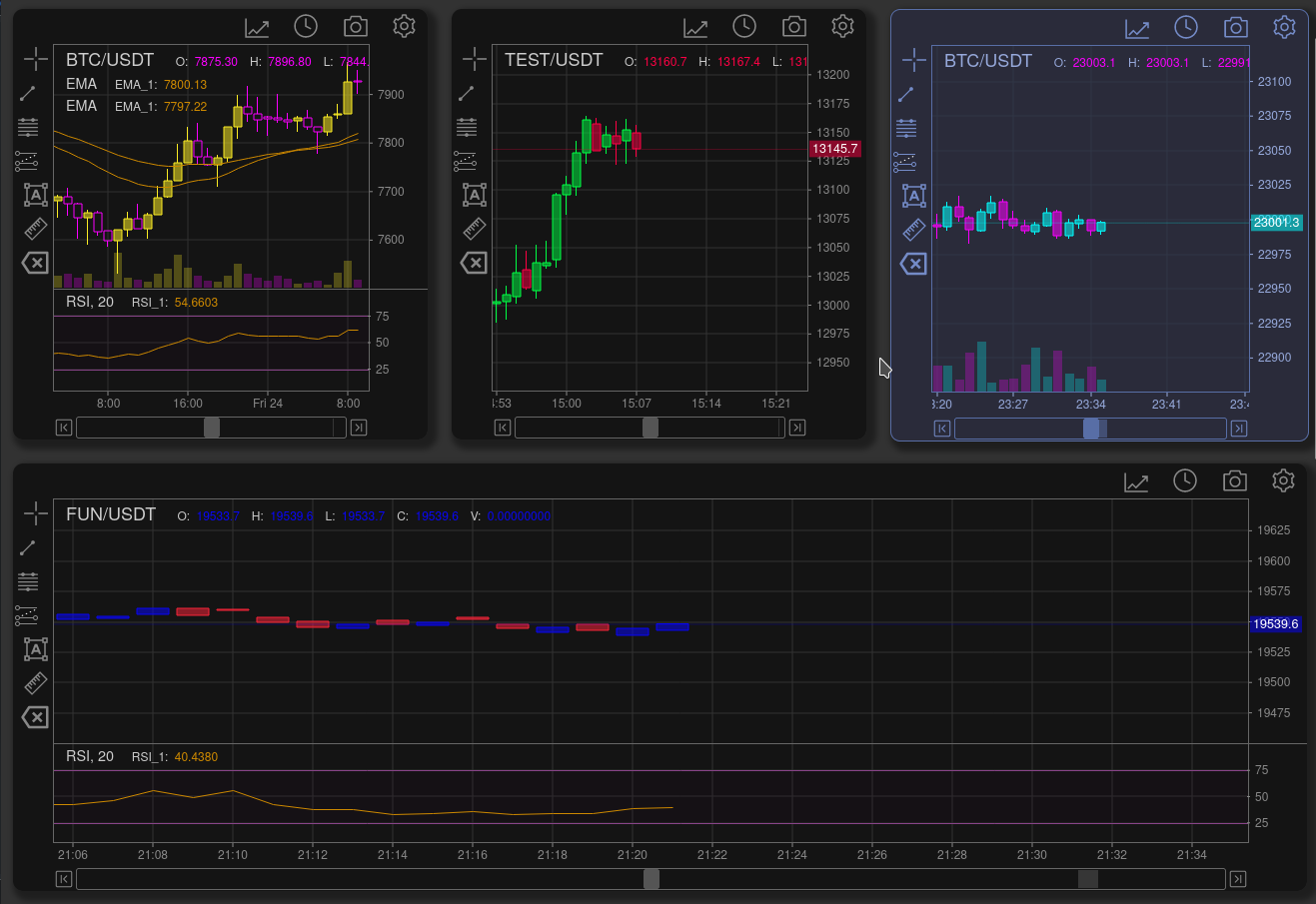Activate text annotation tool in FUN/USDT chart
This screenshot has height=904, width=1316.
click(x=35, y=649)
